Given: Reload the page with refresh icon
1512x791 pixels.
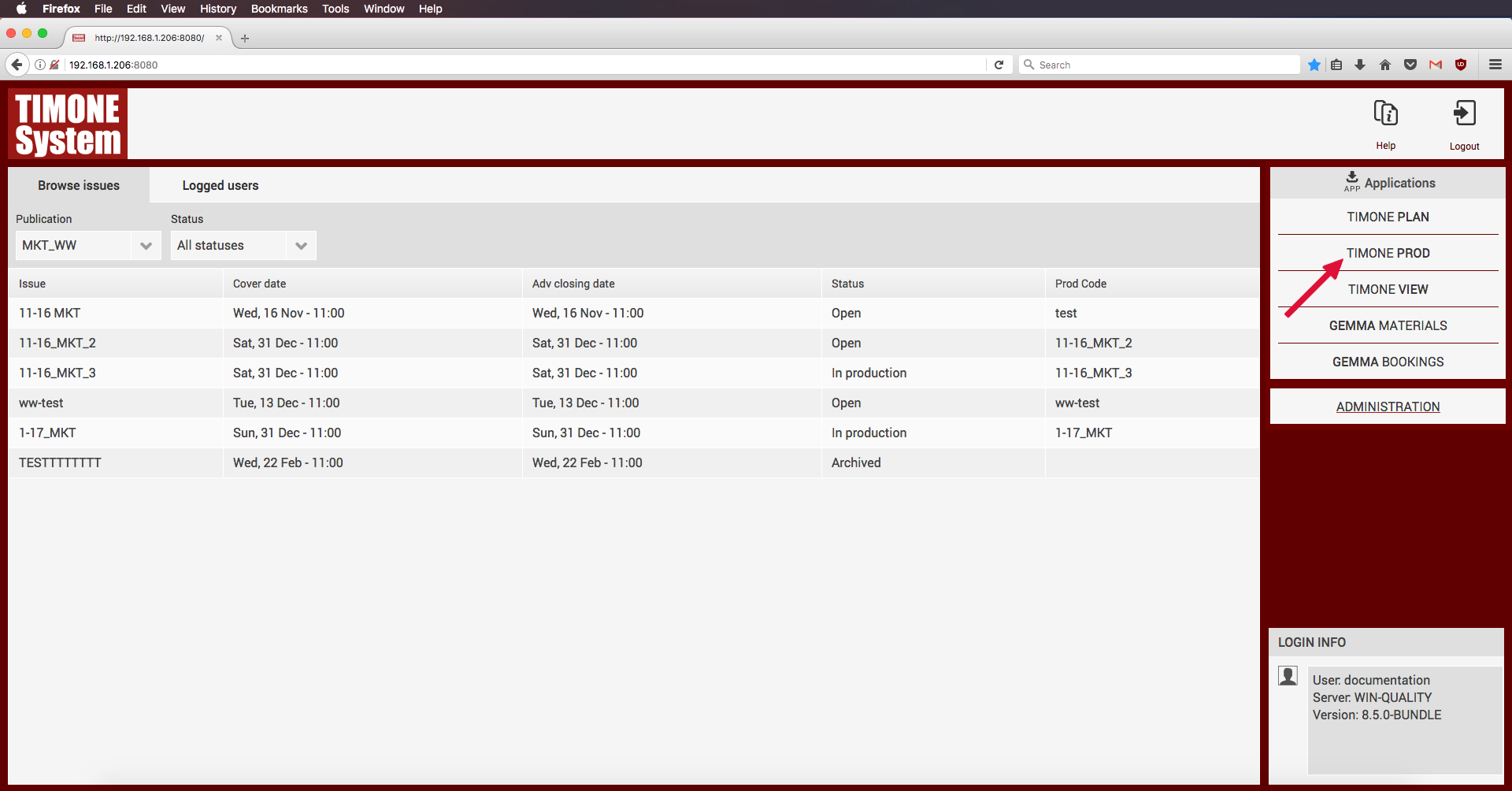Looking at the screenshot, I should coord(999,65).
